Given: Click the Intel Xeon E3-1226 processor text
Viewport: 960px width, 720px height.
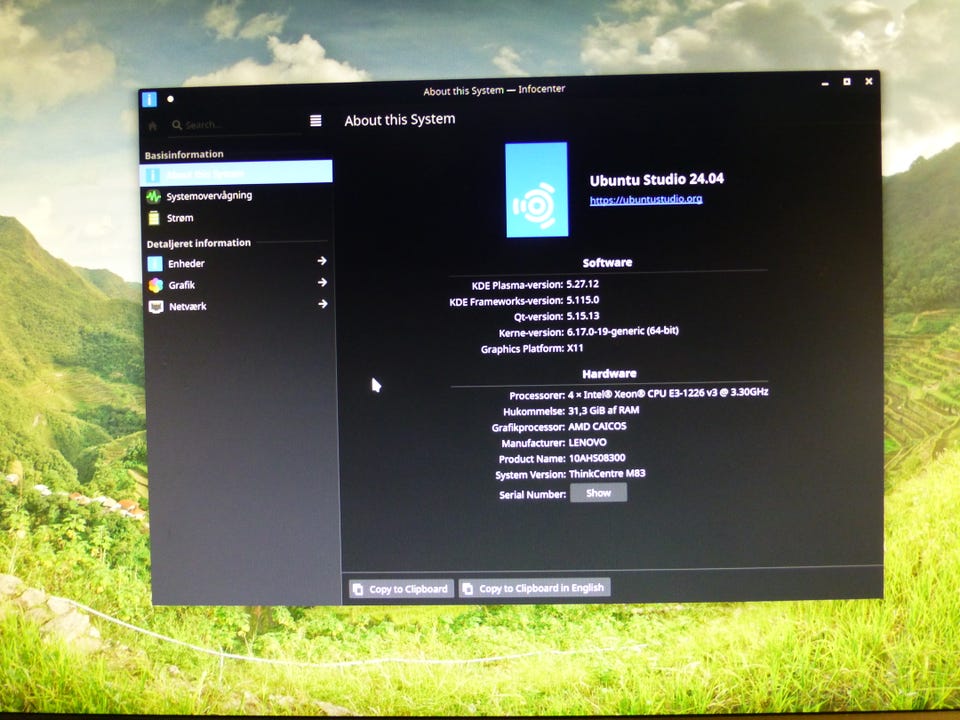Looking at the screenshot, I should coord(667,393).
